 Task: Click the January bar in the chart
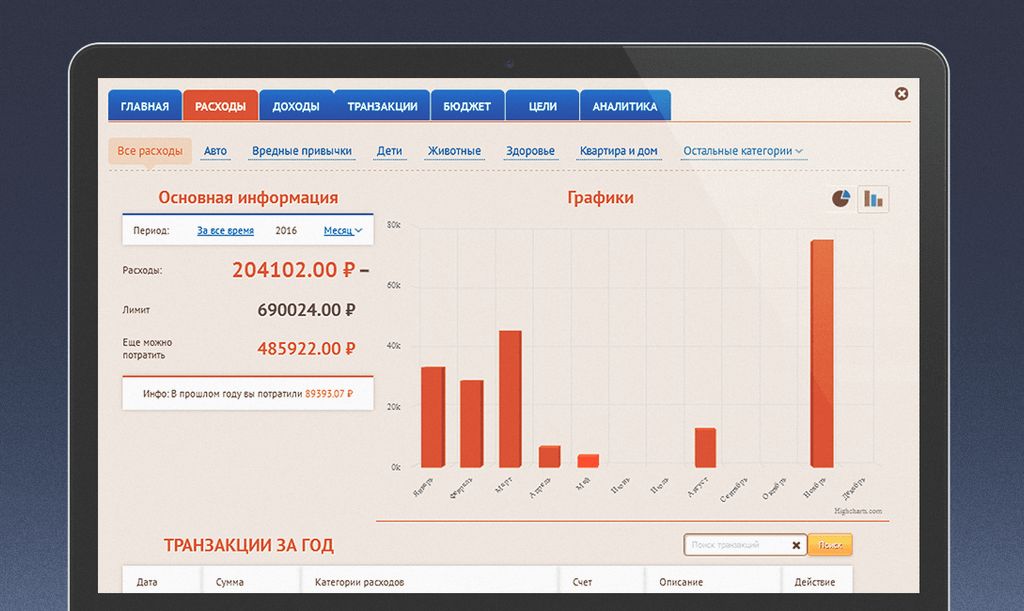coord(433,417)
